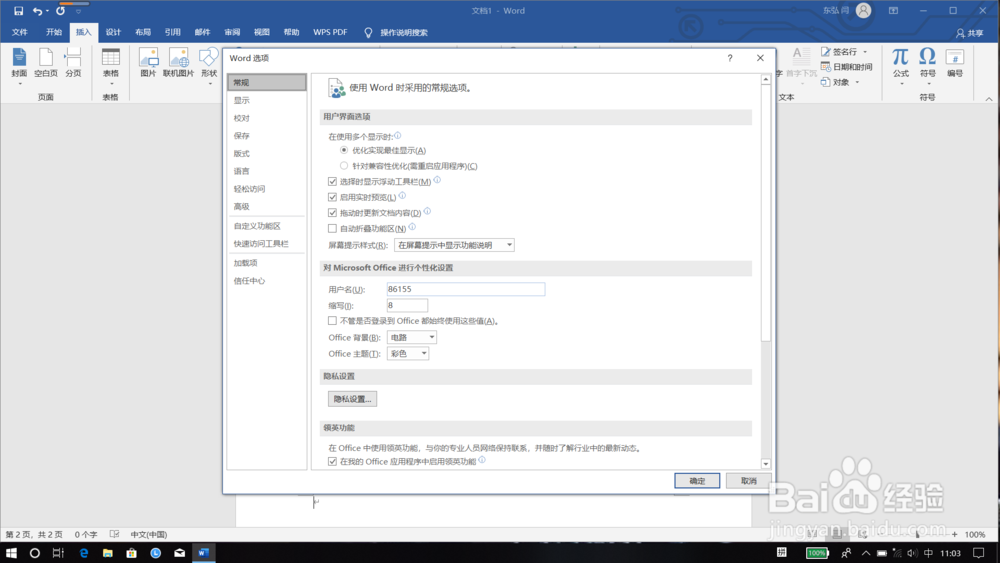Toggle 在我的 Office 应用程序中启用领英功能 checkbox
Screen dimensions: 1000x563
click(332, 462)
